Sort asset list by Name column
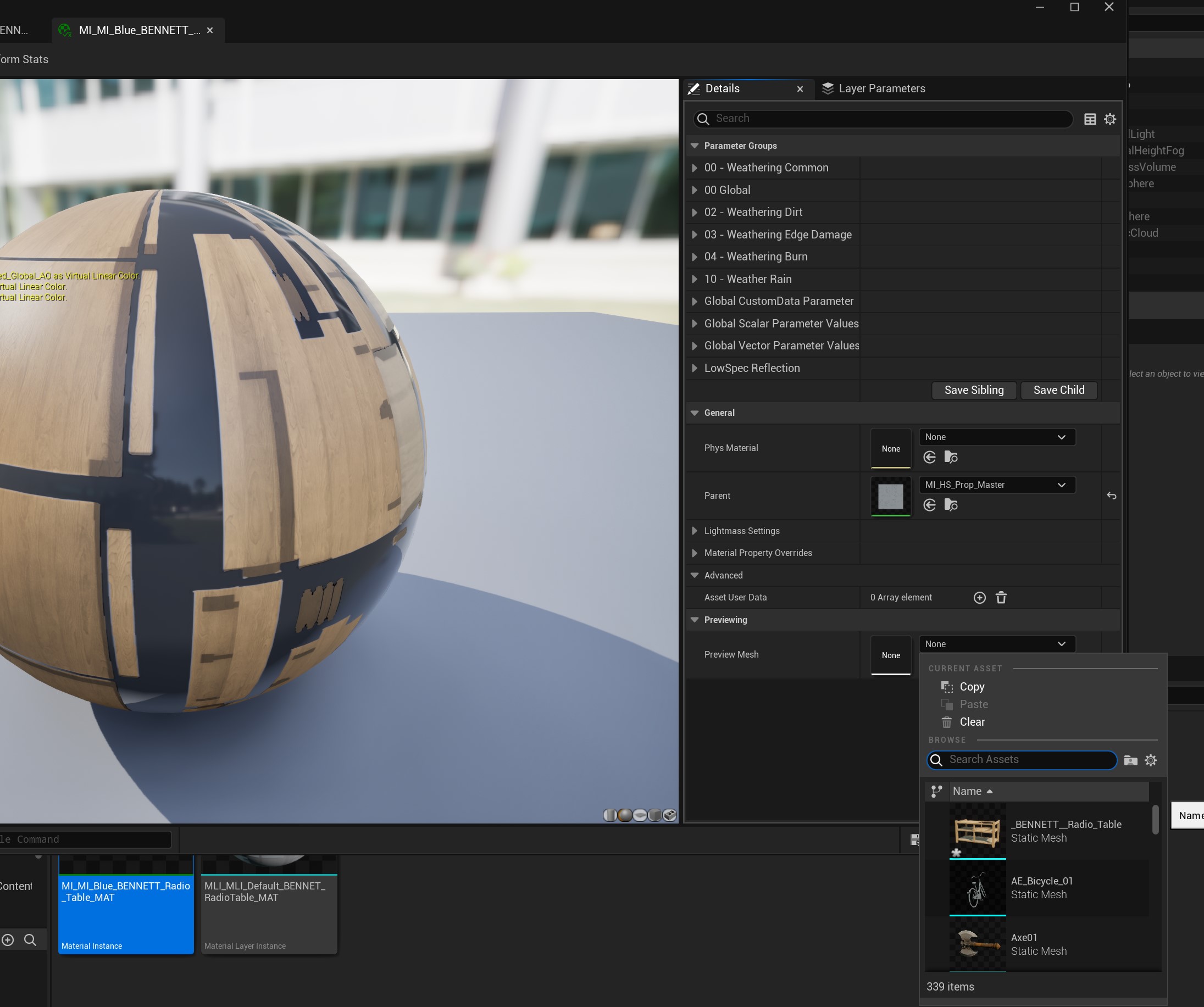 click(1048, 792)
